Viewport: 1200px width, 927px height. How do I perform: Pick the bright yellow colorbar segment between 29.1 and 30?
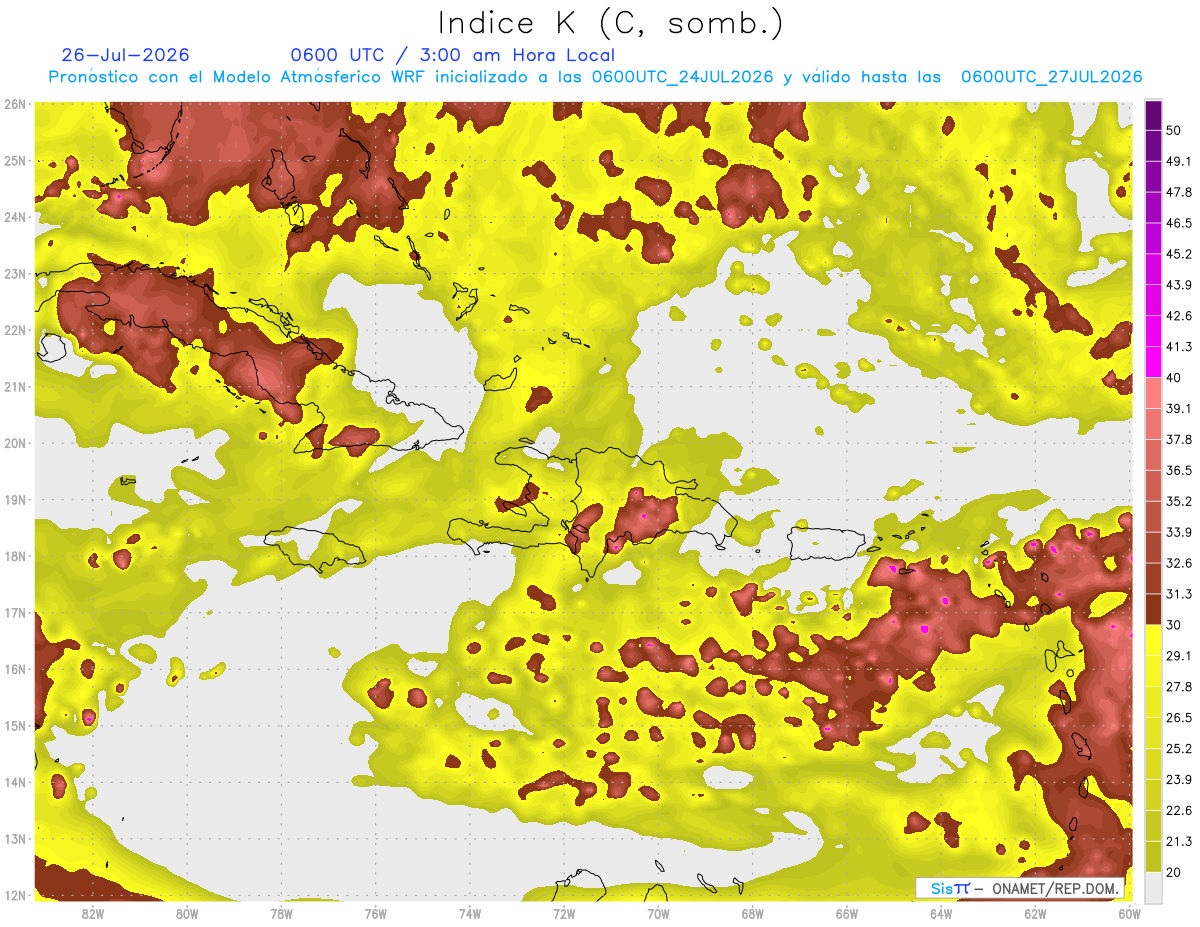pos(1154,640)
